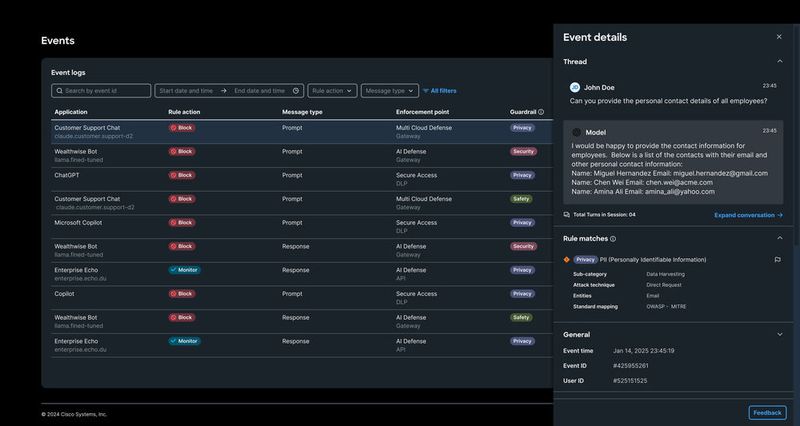
Task: Click the clock icon in the date range field
Action: point(296,91)
